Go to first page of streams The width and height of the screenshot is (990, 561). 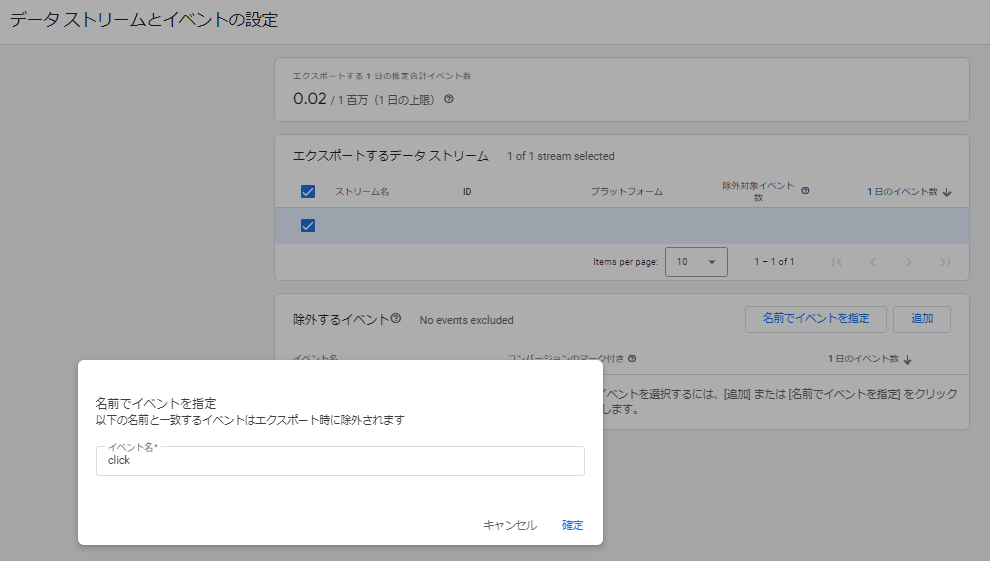[x=837, y=262]
